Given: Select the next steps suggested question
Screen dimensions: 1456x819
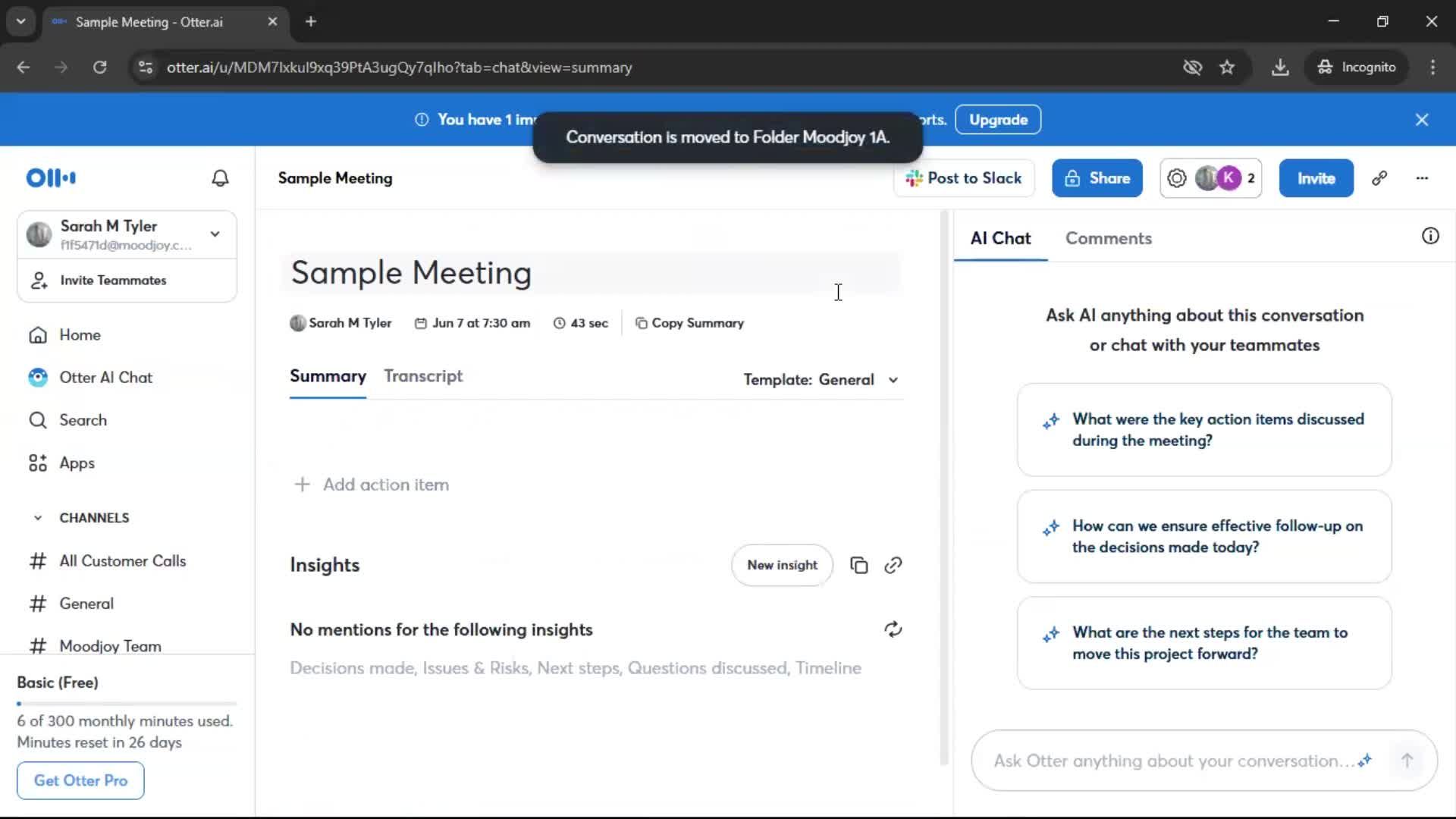Looking at the screenshot, I should click(1203, 643).
